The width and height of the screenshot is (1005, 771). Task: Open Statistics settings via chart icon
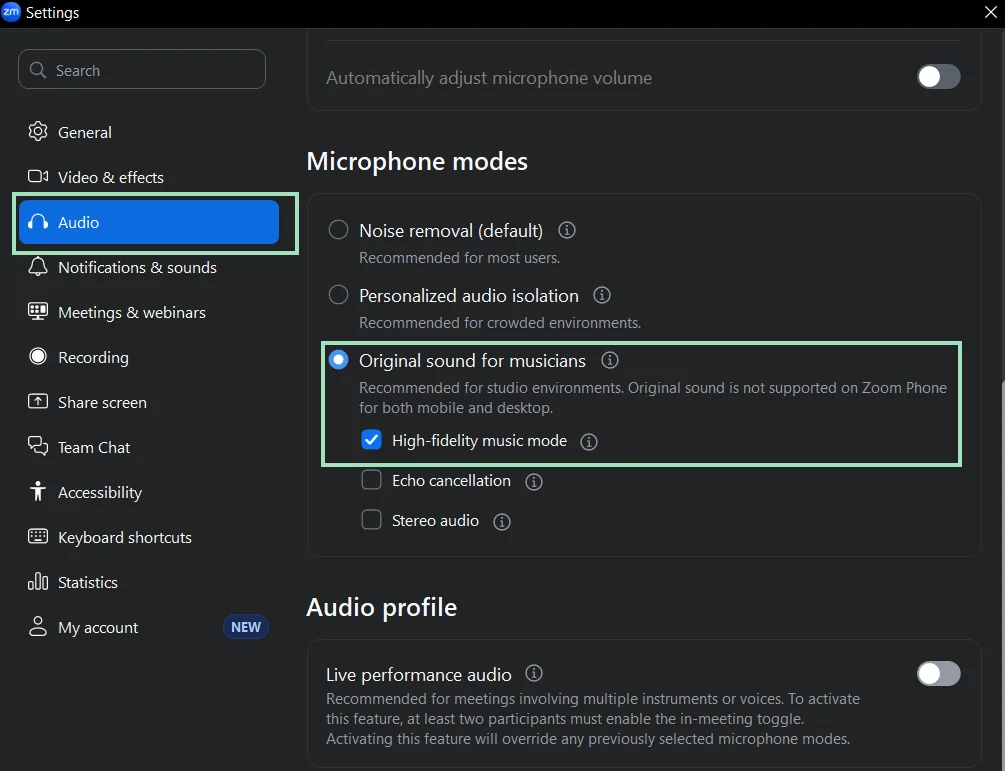[x=37, y=582]
